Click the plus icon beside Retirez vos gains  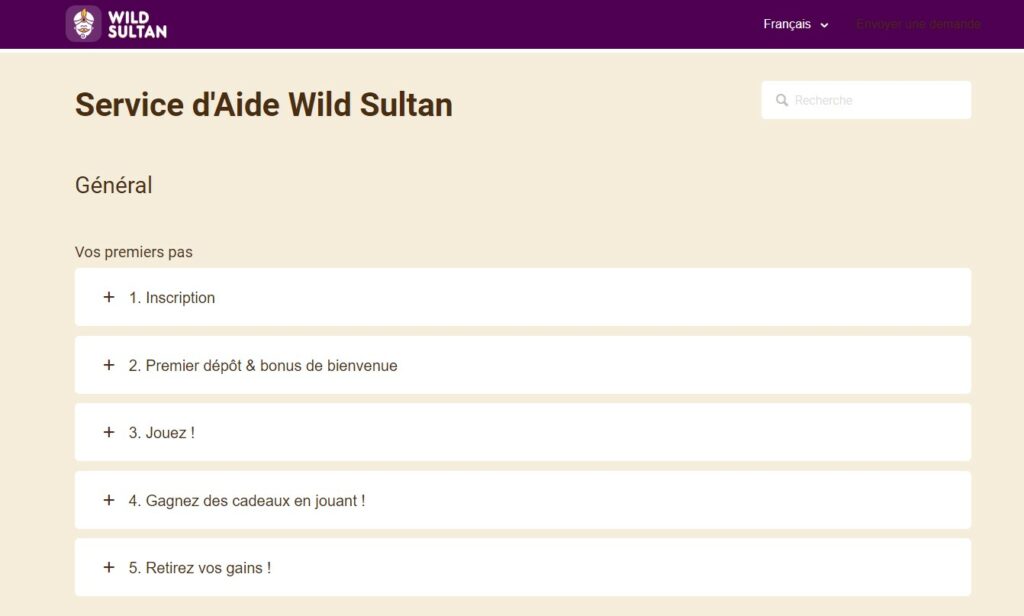[109, 567]
